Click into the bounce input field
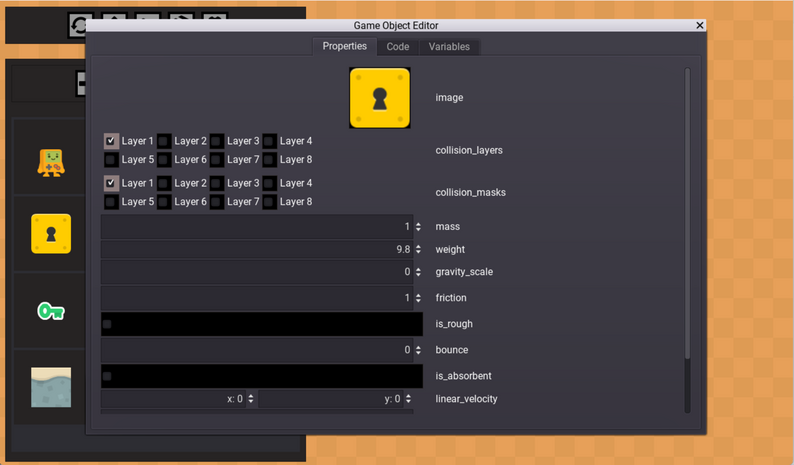The width and height of the screenshot is (794, 465). click(x=257, y=350)
